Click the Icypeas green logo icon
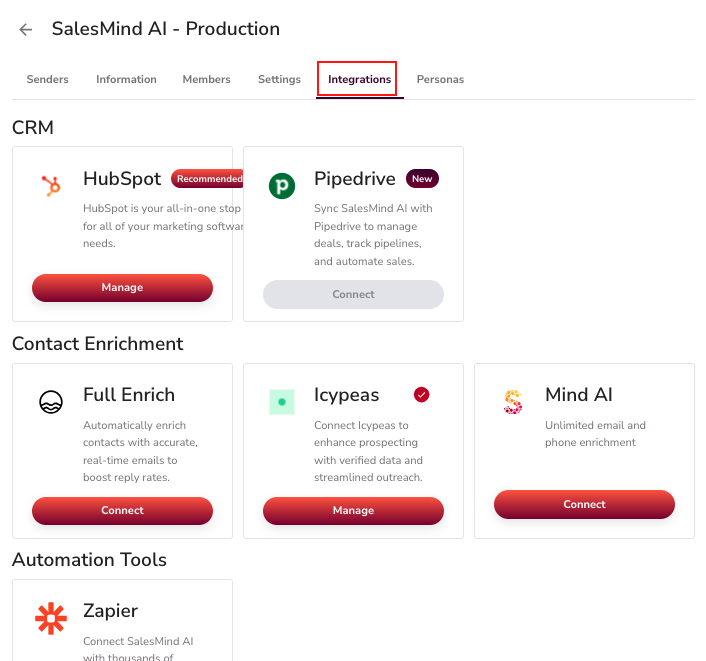The width and height of the screenshot is (706, 661). 282,402
